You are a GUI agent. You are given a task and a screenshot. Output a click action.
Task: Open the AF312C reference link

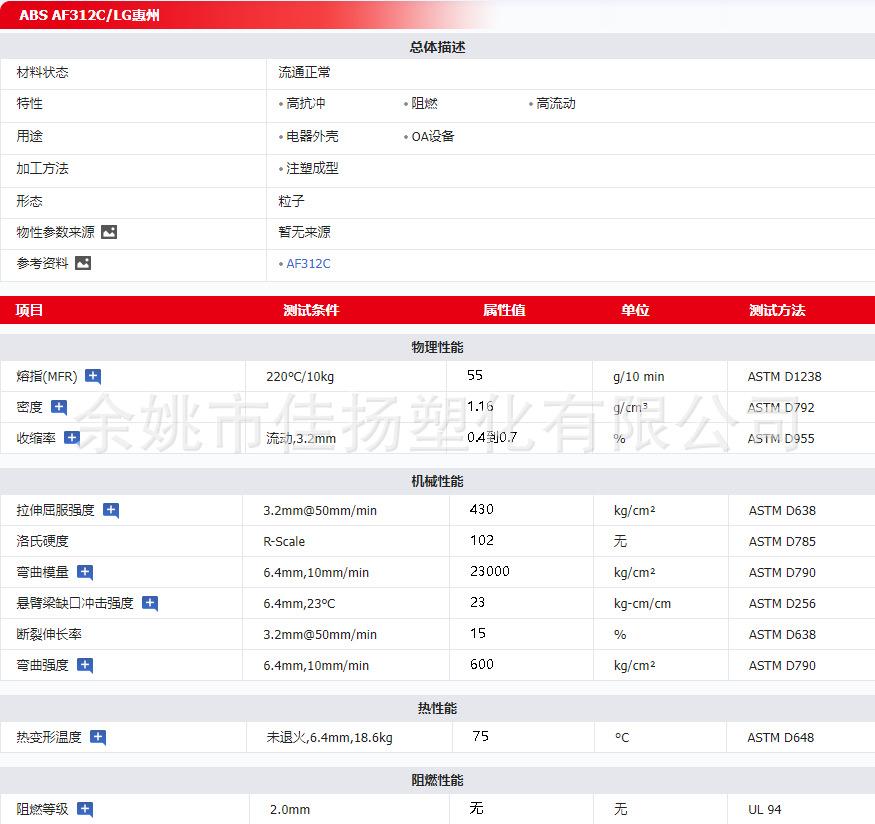[x=308, y=264]
